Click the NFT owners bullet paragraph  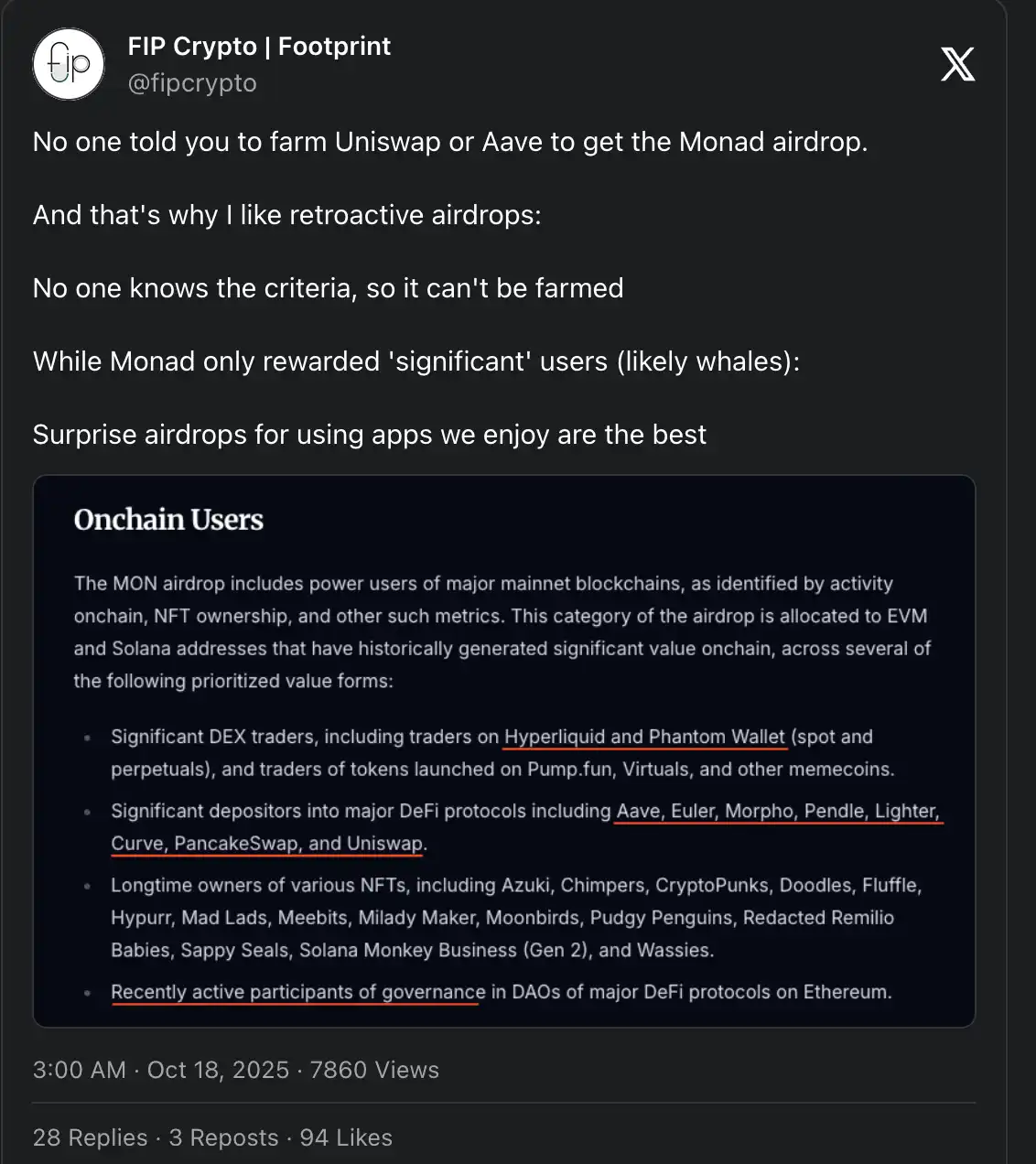coord(515,918)
